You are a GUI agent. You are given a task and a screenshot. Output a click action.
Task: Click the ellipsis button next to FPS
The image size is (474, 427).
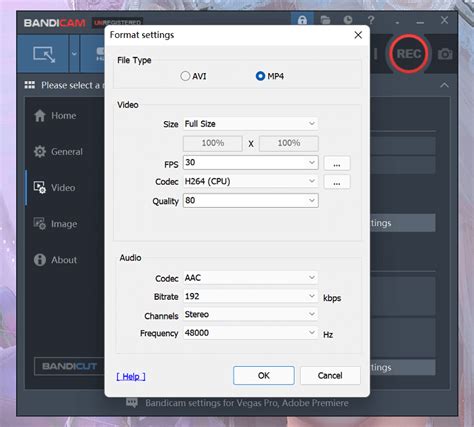[337, 164]
